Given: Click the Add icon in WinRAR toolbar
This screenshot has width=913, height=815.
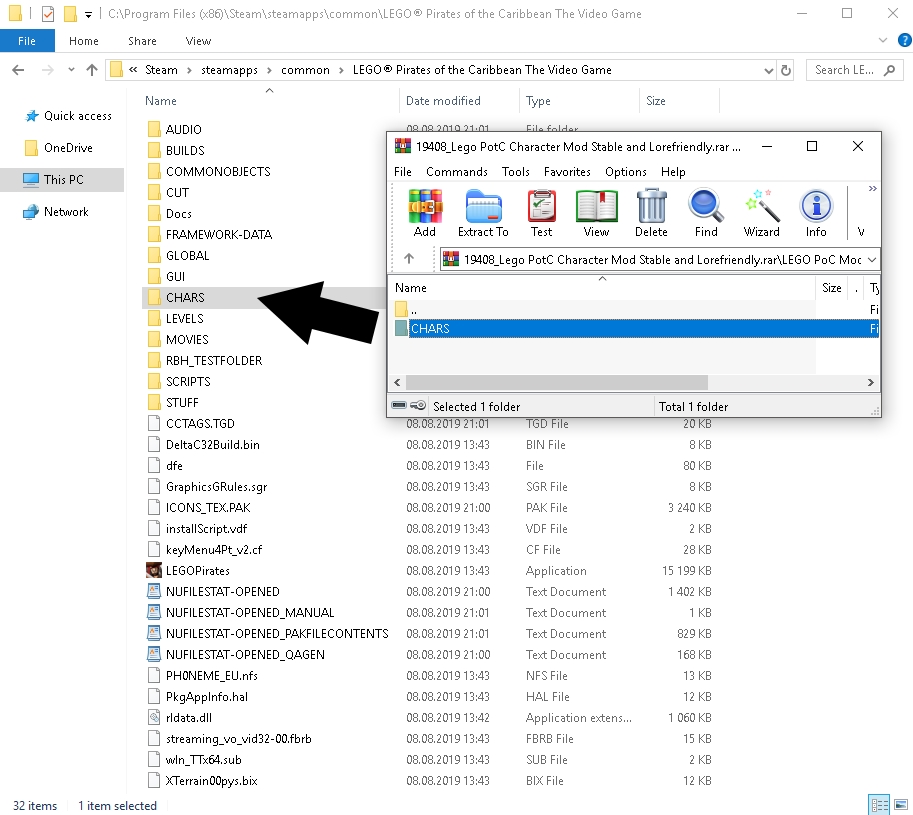Looking at the screenshot, I should [424, 213].
